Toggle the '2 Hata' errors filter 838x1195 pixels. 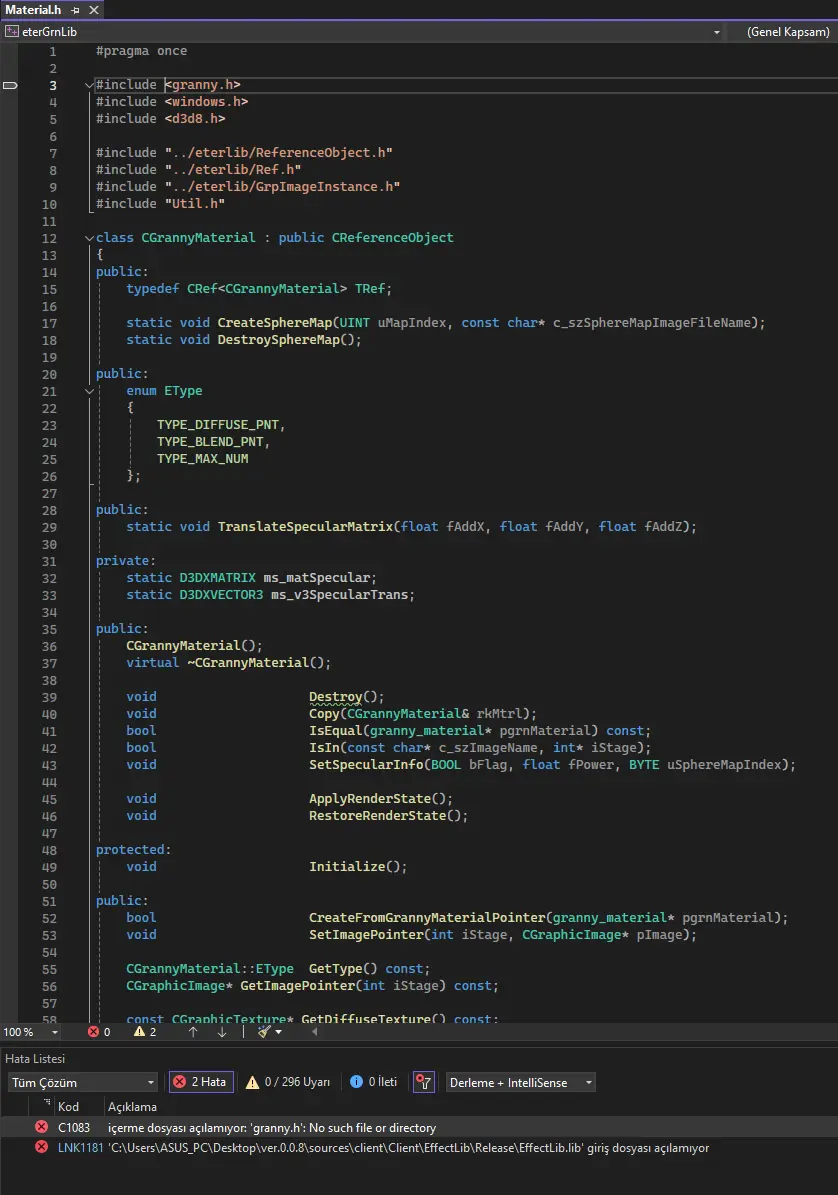tap(200, 1082)
